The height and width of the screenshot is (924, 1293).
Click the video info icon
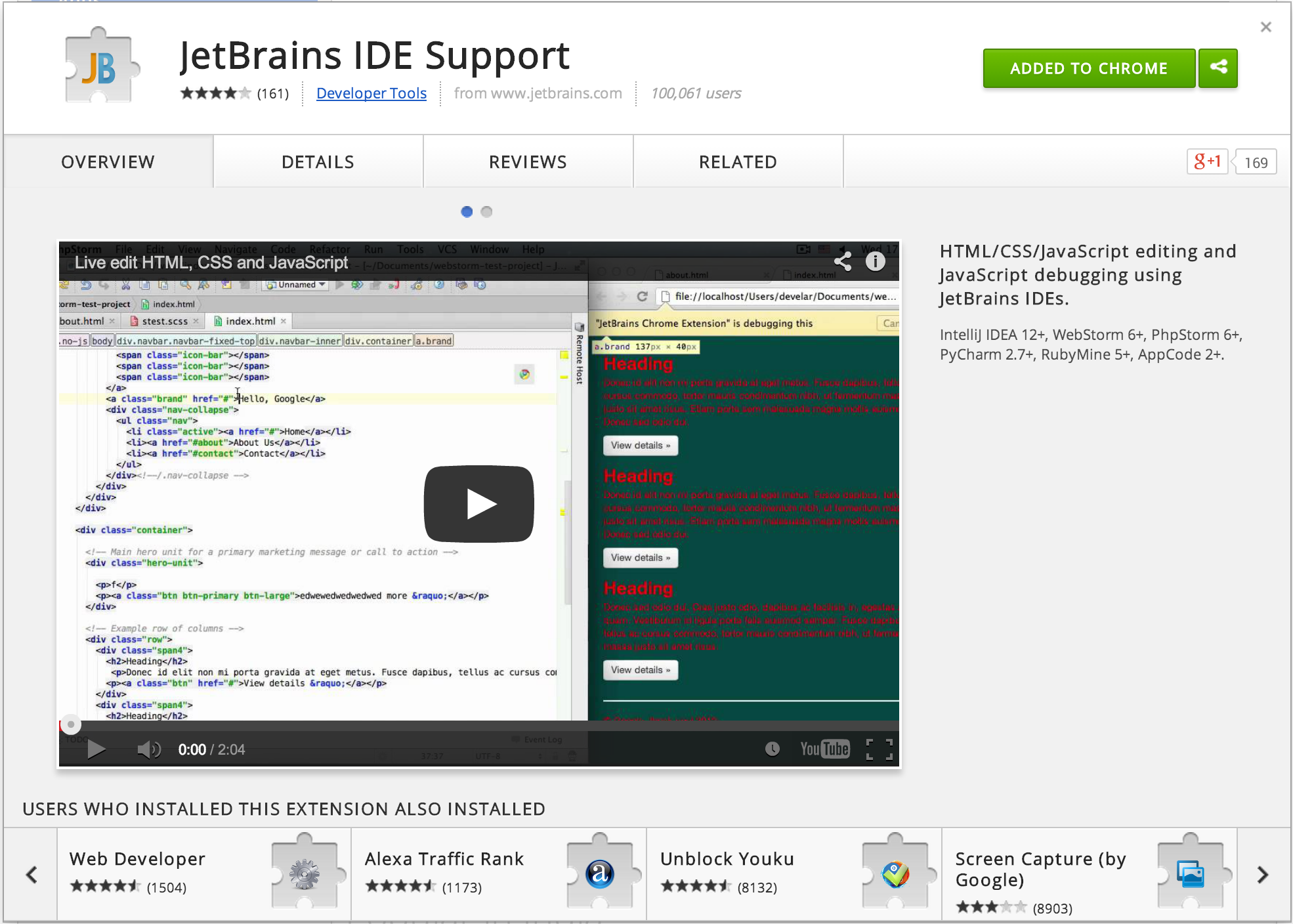pyautogui.click(x=875, y=262)
